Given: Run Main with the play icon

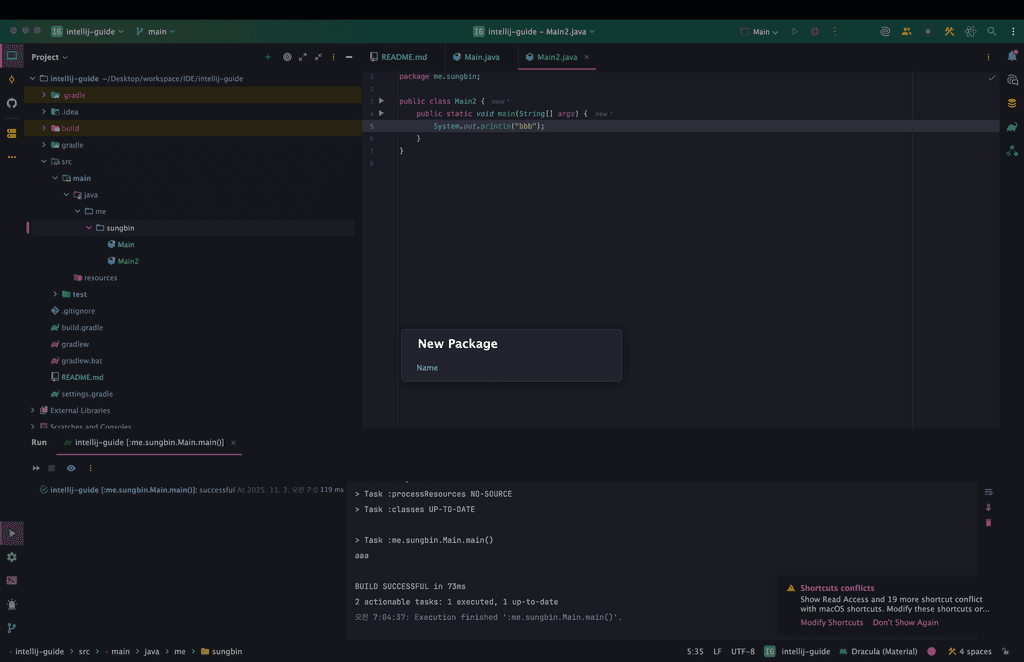Looking at the screenshot, I should click(x=795, y=31).
